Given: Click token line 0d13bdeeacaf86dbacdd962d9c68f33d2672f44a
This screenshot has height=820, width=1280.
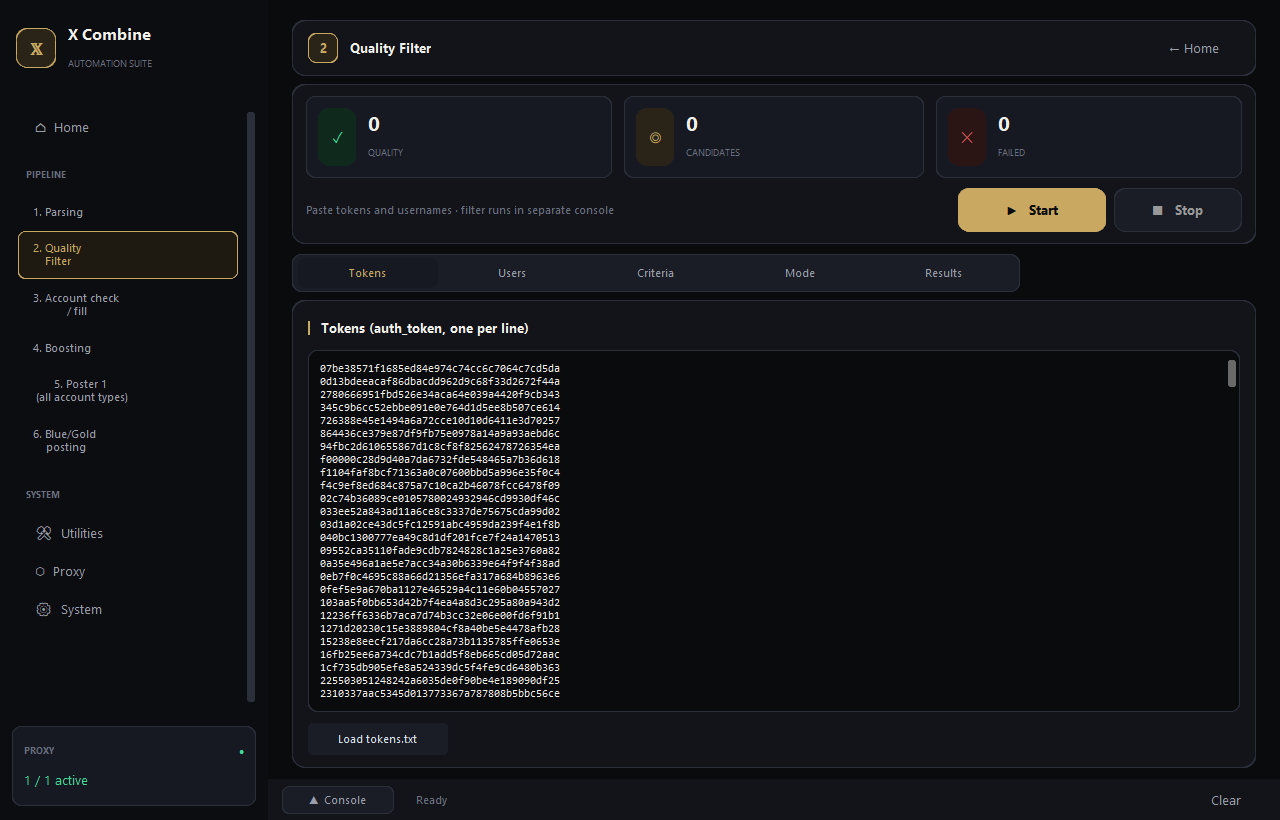Looking at the screenshot, I should pos(440,381).
